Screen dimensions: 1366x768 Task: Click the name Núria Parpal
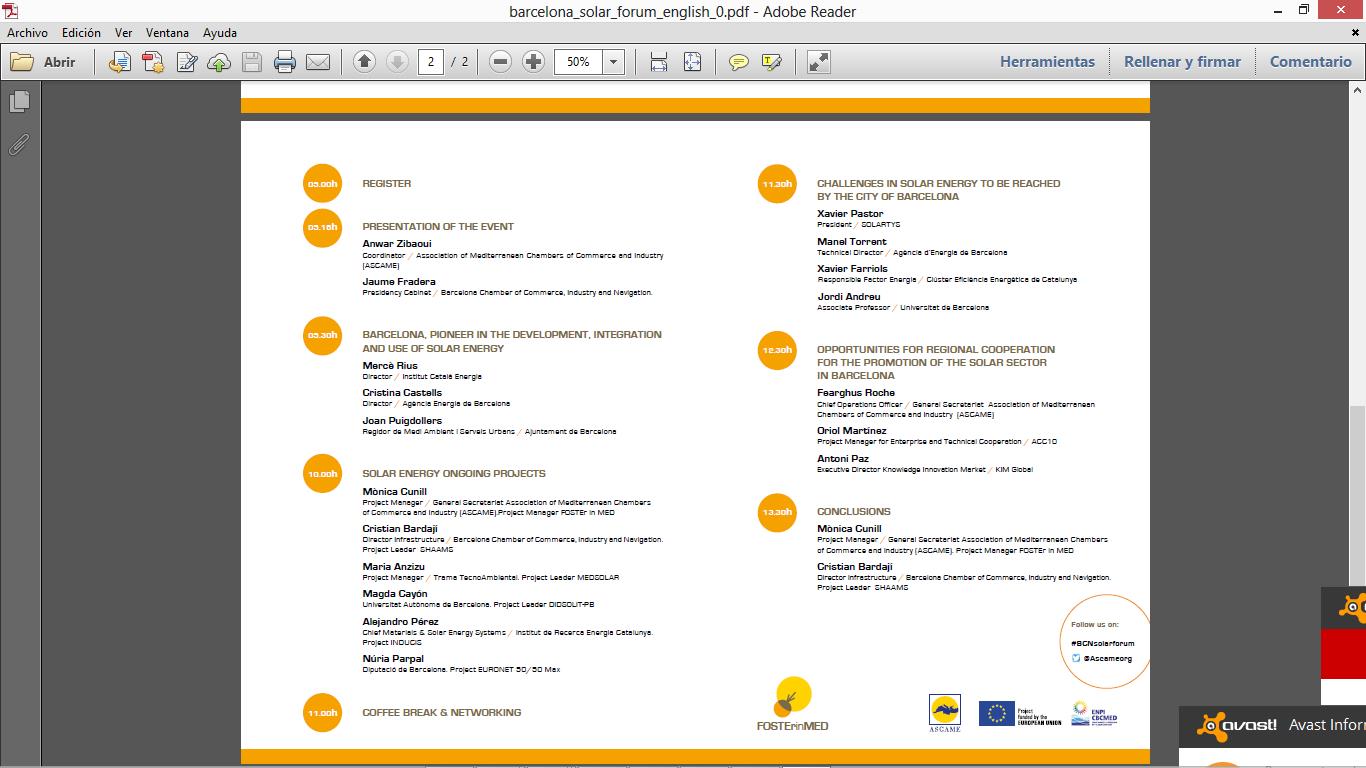point(393,659)
